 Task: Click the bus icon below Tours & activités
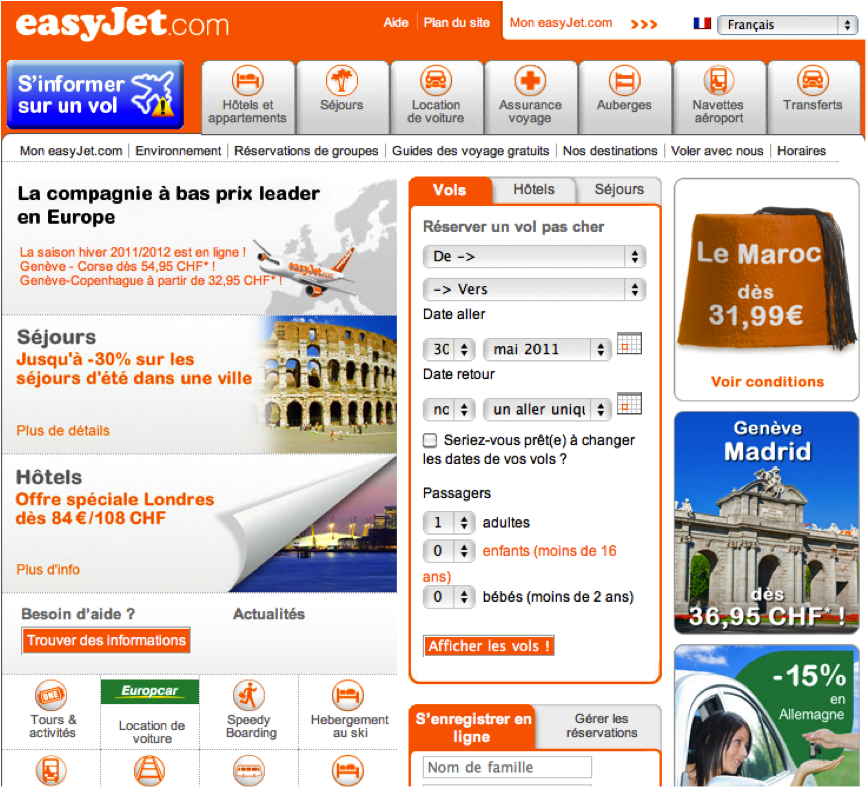(x=51, y=770)
